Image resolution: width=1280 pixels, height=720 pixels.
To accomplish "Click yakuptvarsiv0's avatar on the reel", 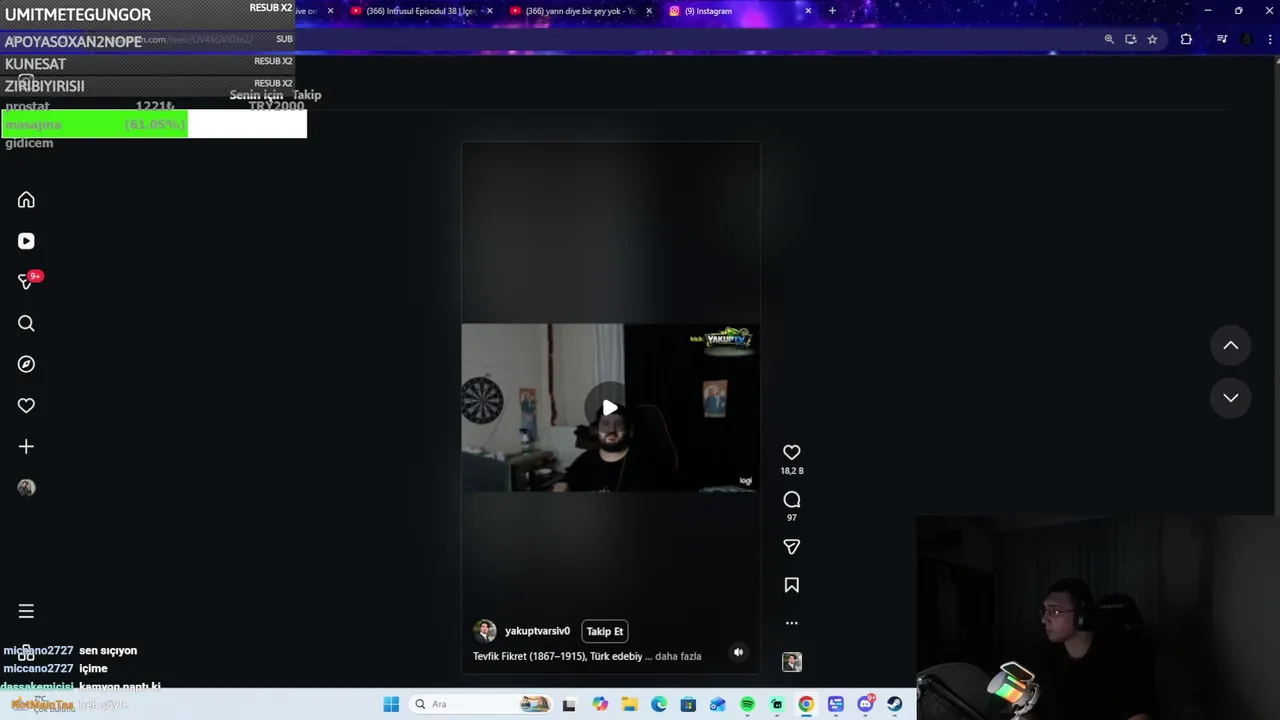I will pos(485,631).
